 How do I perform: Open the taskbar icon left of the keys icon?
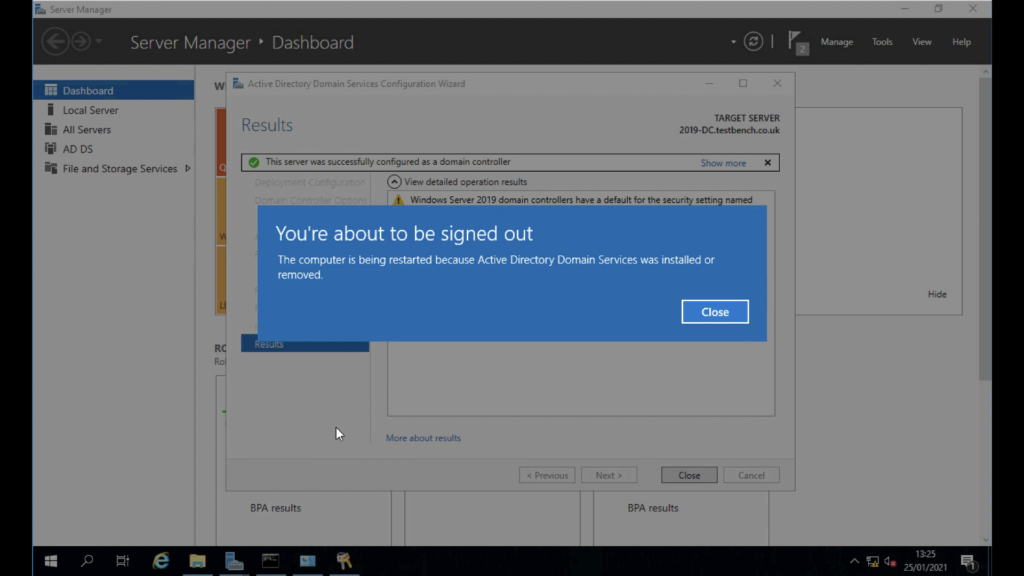coord(307,561)
